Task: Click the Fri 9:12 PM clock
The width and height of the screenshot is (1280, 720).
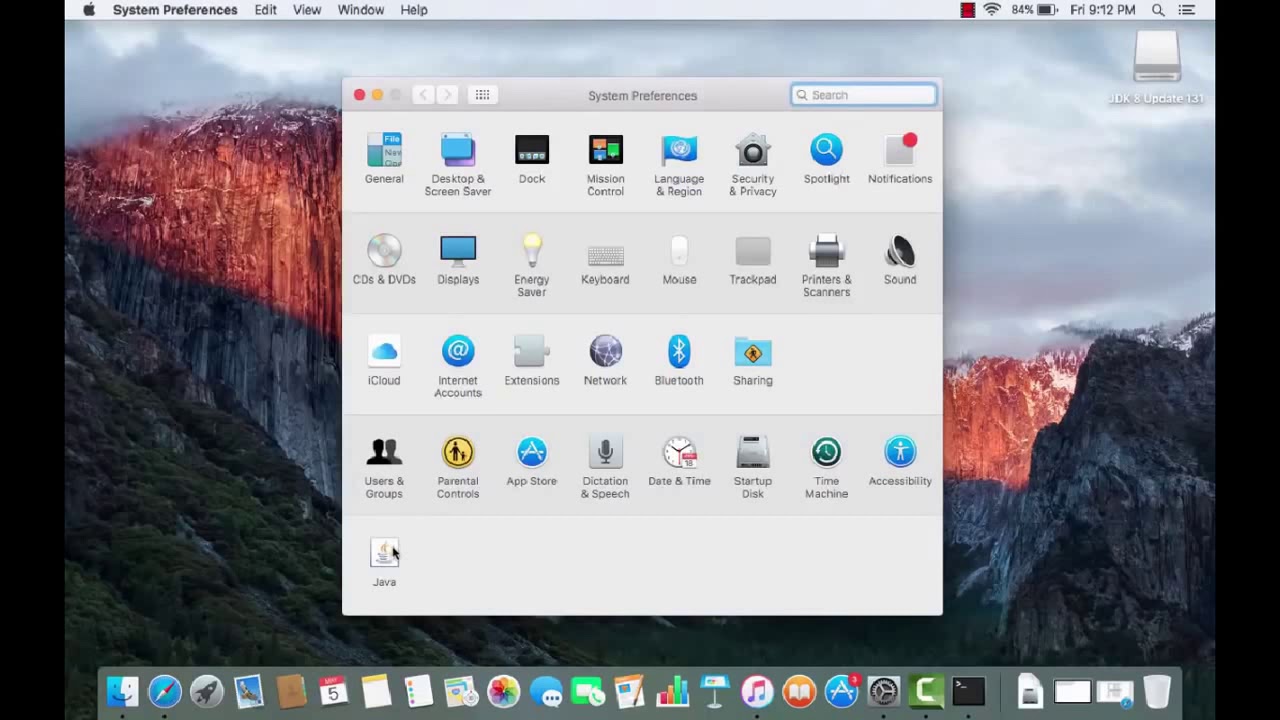Action: [1103, 10]
